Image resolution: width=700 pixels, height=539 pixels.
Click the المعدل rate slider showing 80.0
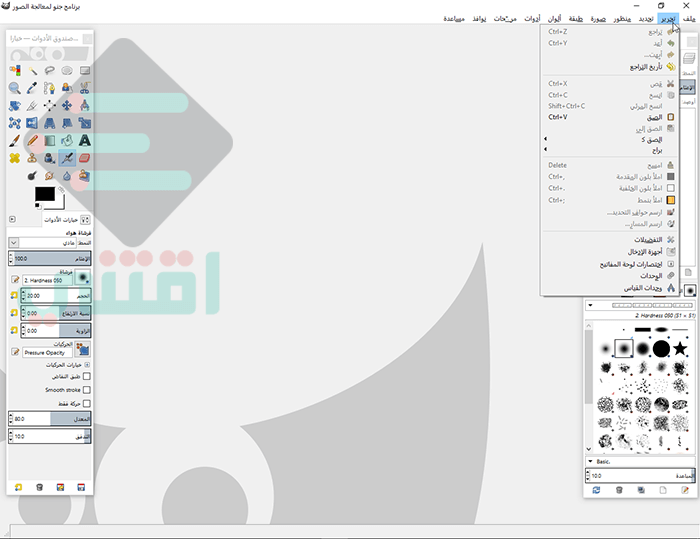click(x=50, y=419)
